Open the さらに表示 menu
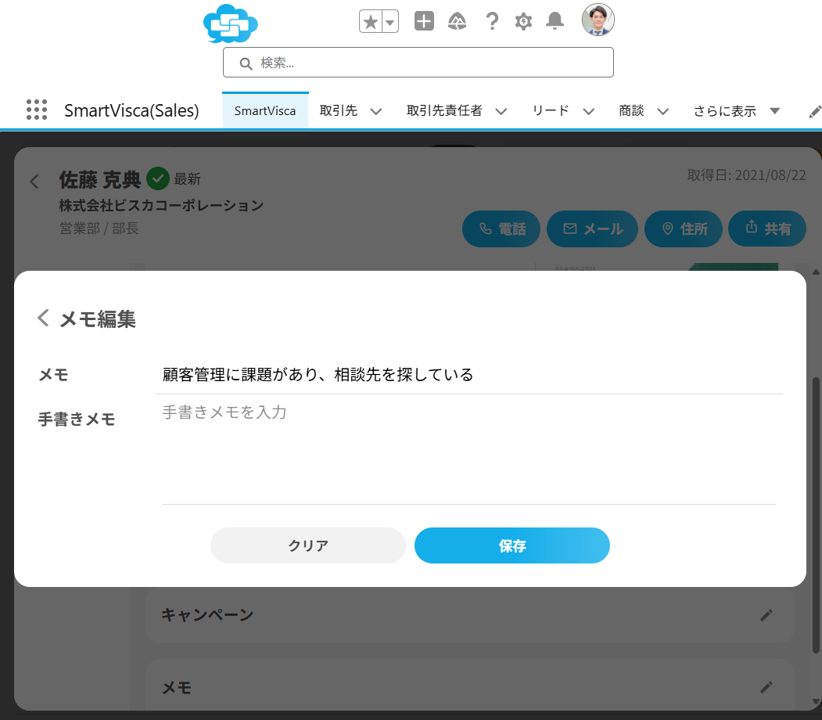 pyautogui.click(x=736, y=111)
